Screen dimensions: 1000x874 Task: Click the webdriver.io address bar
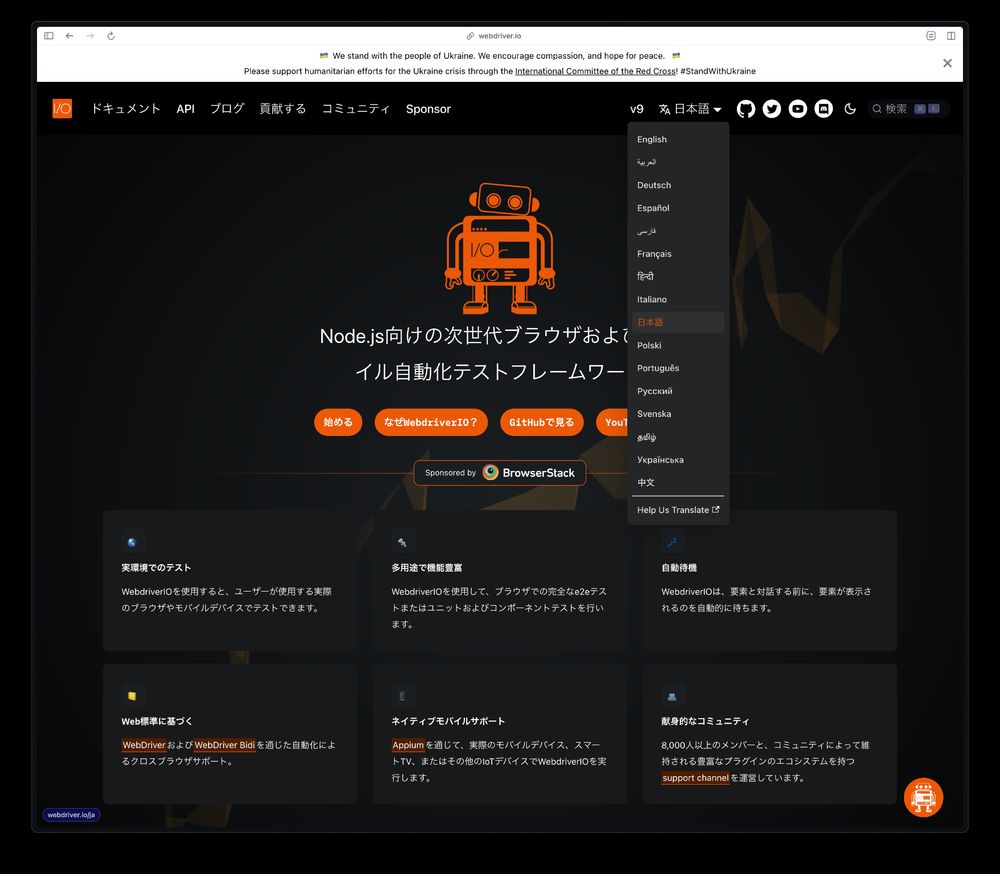(x=494, y=36)
